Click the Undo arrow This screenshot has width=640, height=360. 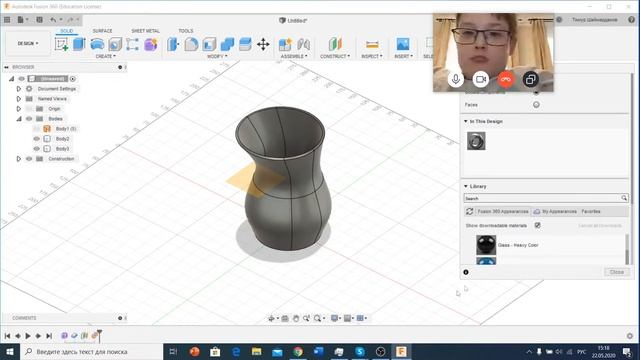(53, 20)
